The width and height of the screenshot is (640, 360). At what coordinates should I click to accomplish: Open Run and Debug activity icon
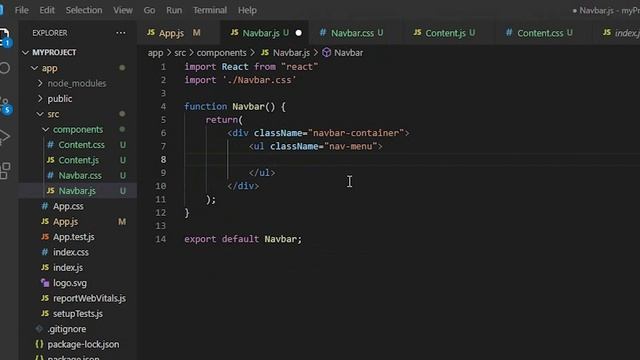click(4, 137)
